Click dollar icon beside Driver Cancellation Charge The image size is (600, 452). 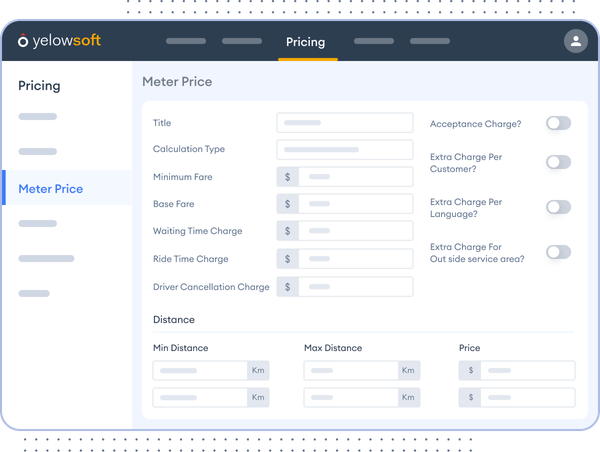point(288,287)
